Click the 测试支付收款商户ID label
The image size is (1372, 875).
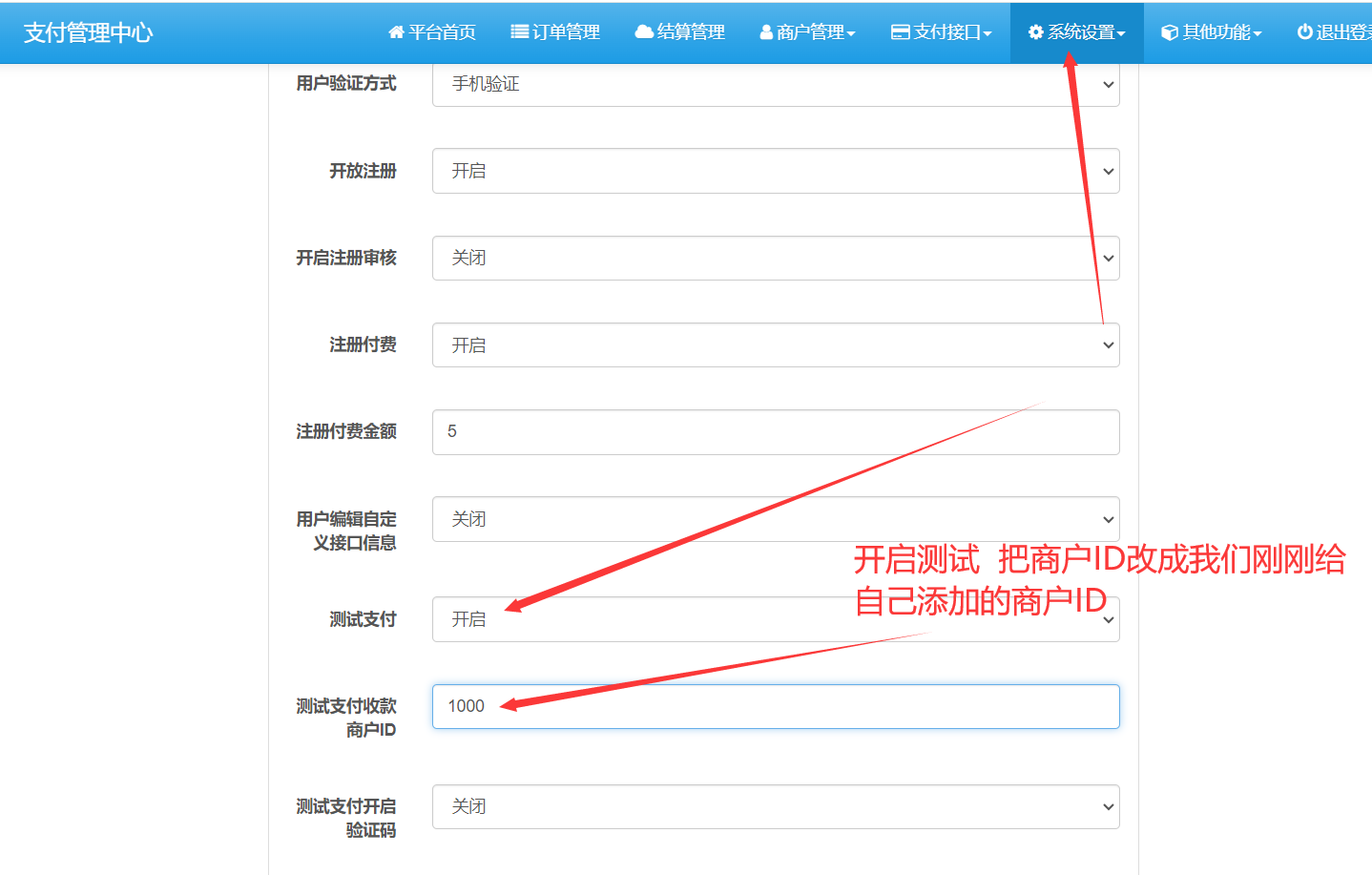tap(346, 718)
